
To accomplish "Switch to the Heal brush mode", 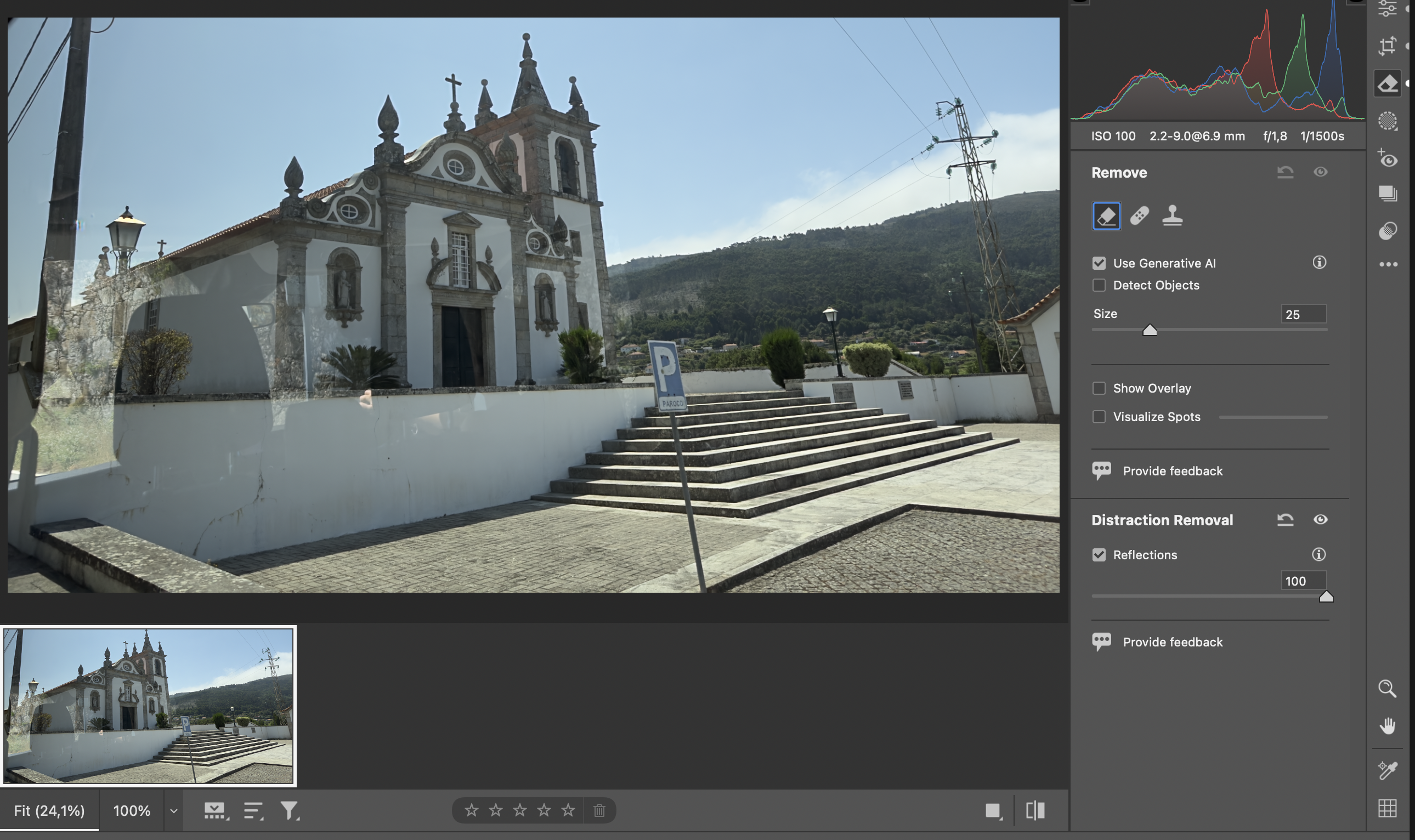I will [x=1139, y=215].
